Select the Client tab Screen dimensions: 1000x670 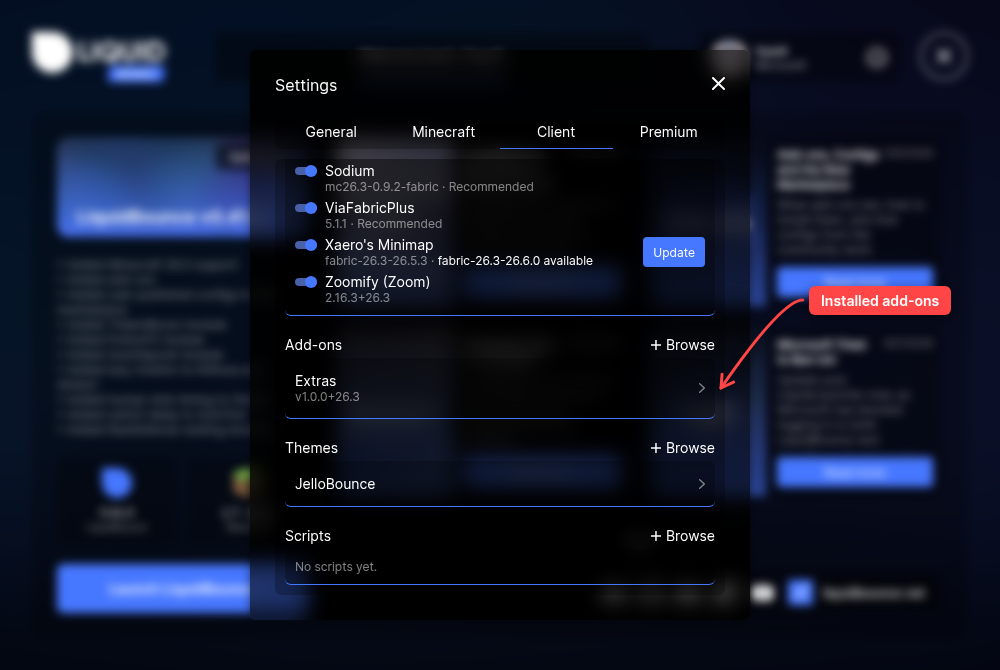click(556, 132)
